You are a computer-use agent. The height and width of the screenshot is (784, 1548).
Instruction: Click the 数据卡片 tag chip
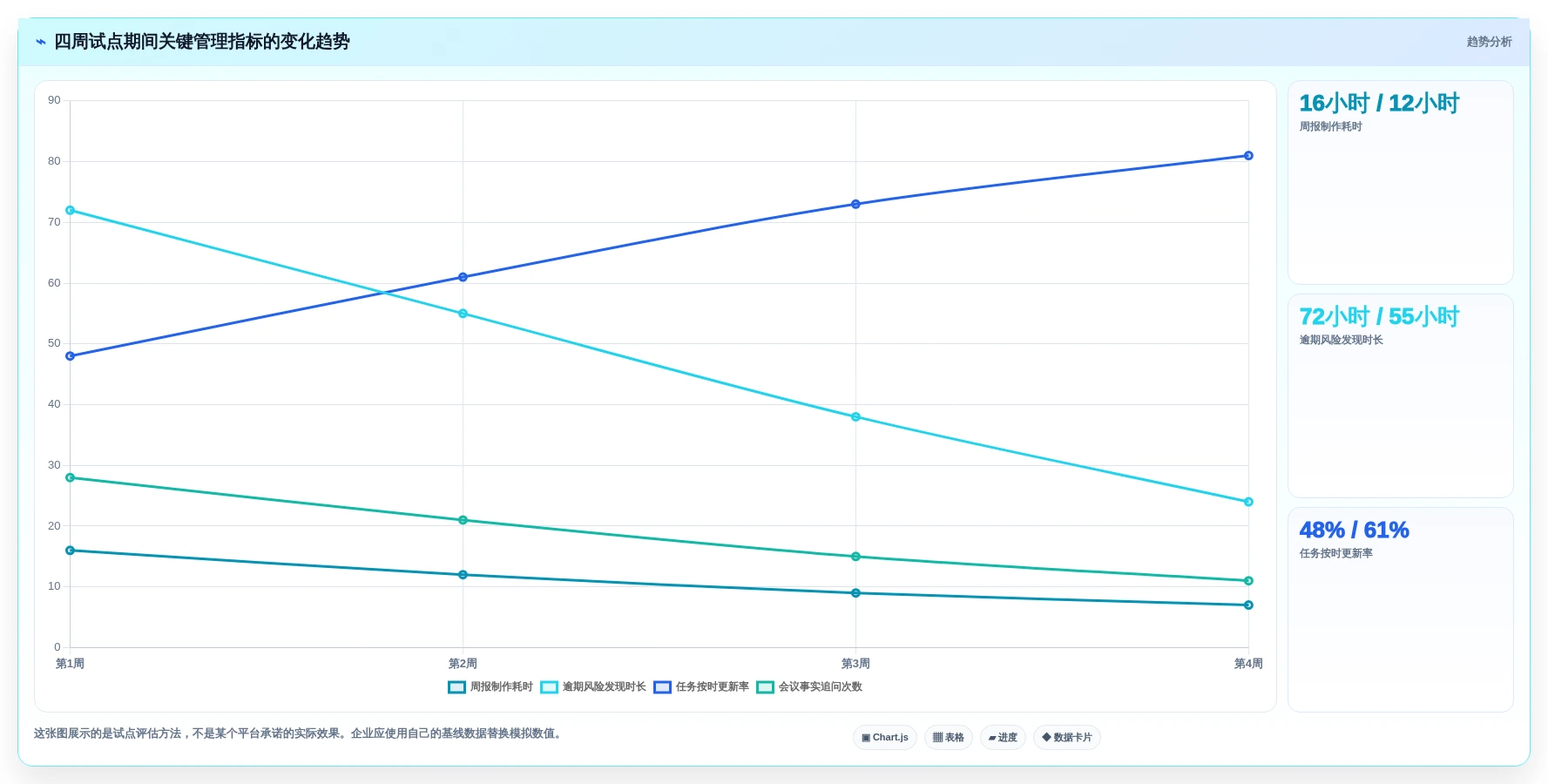pos(1067,738)
